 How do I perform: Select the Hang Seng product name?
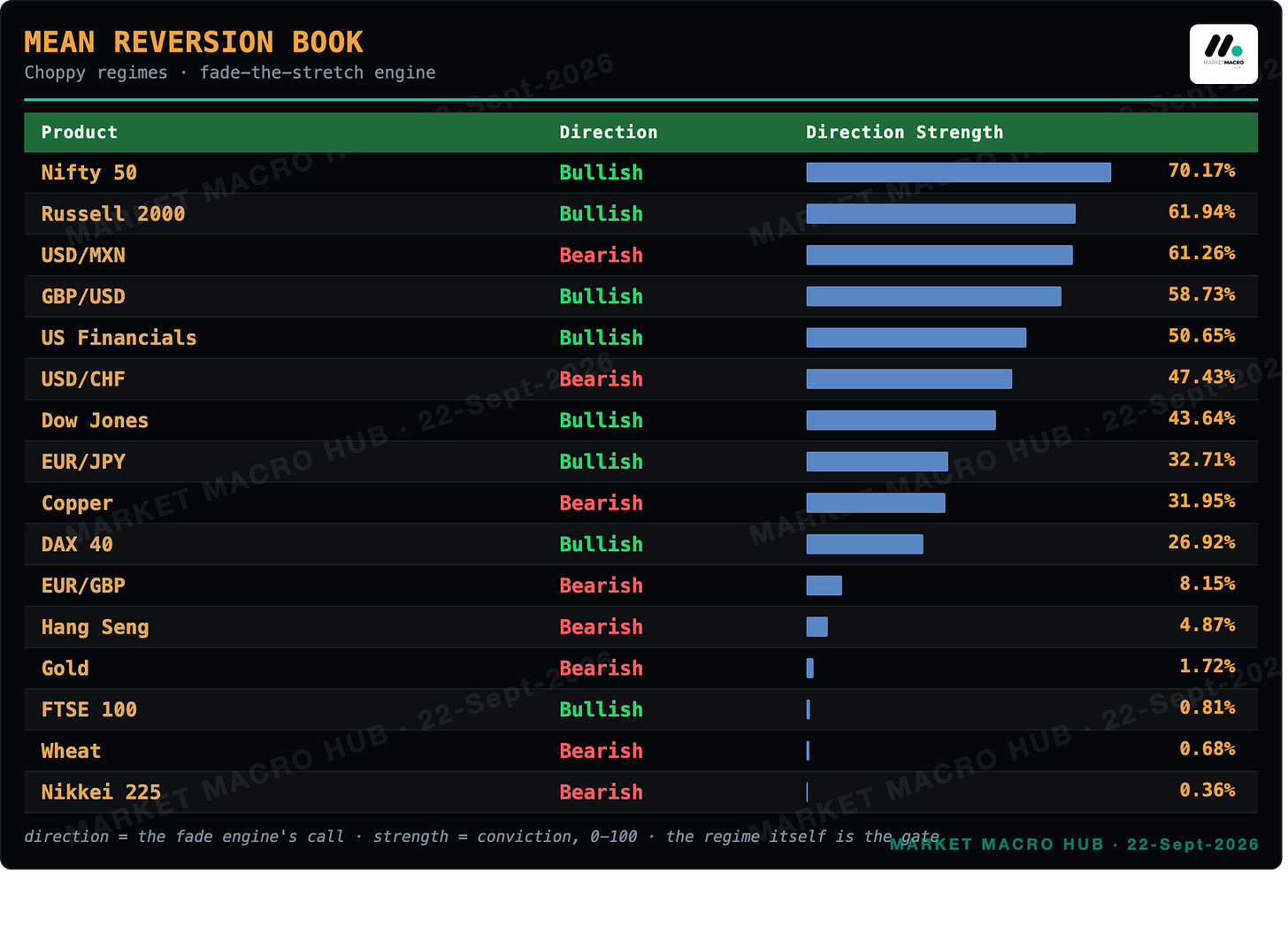point(96,628)
